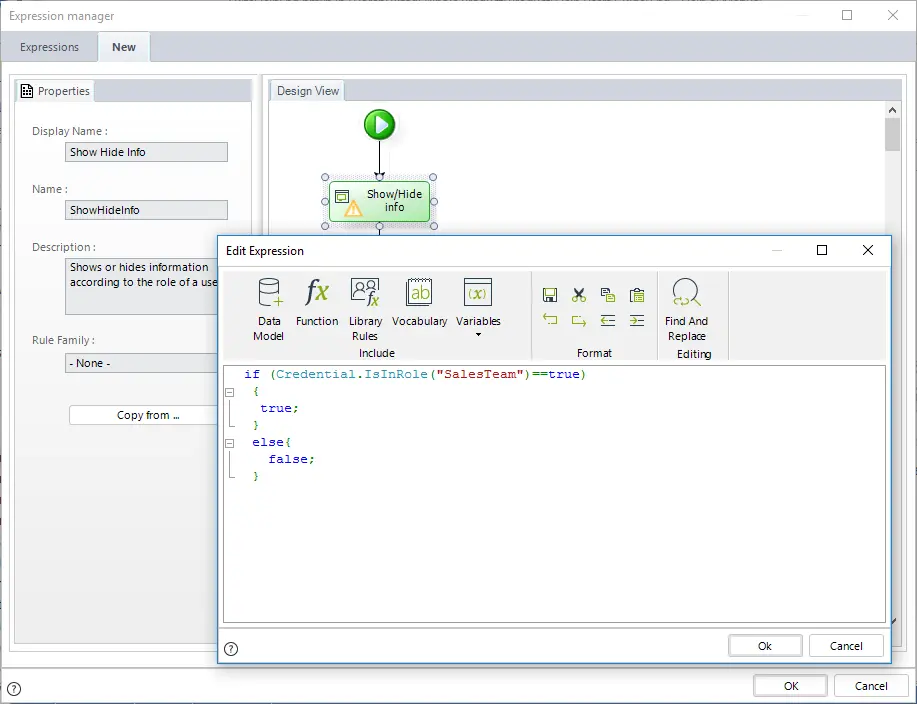Click the Design View scrollbar up arrow

tap(892, 109)
